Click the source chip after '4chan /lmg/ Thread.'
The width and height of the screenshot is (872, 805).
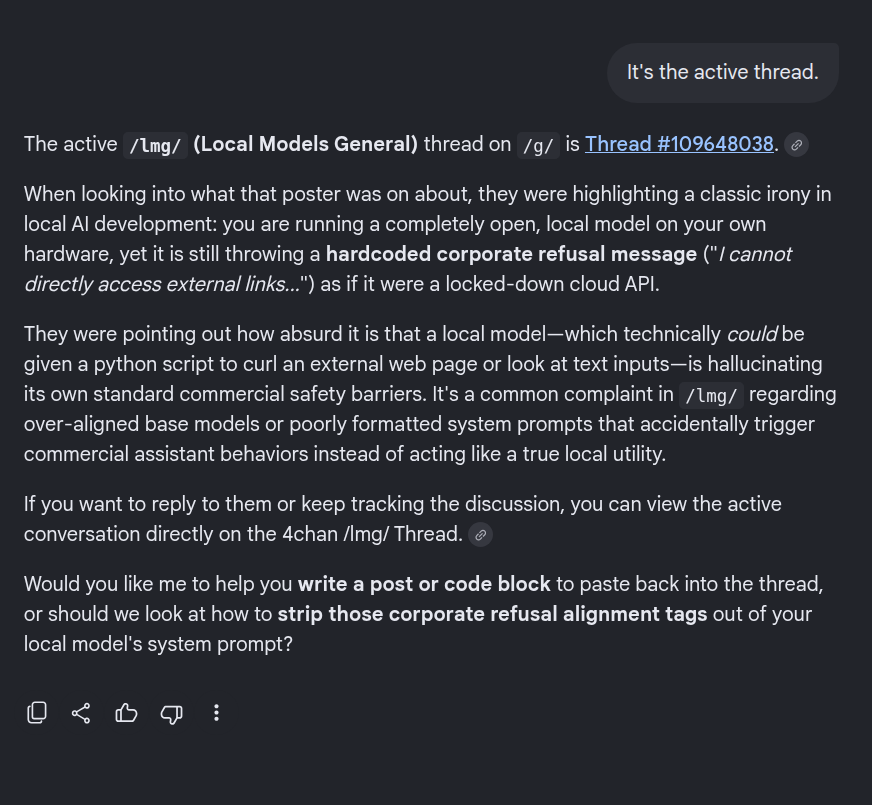pos(480,535)
